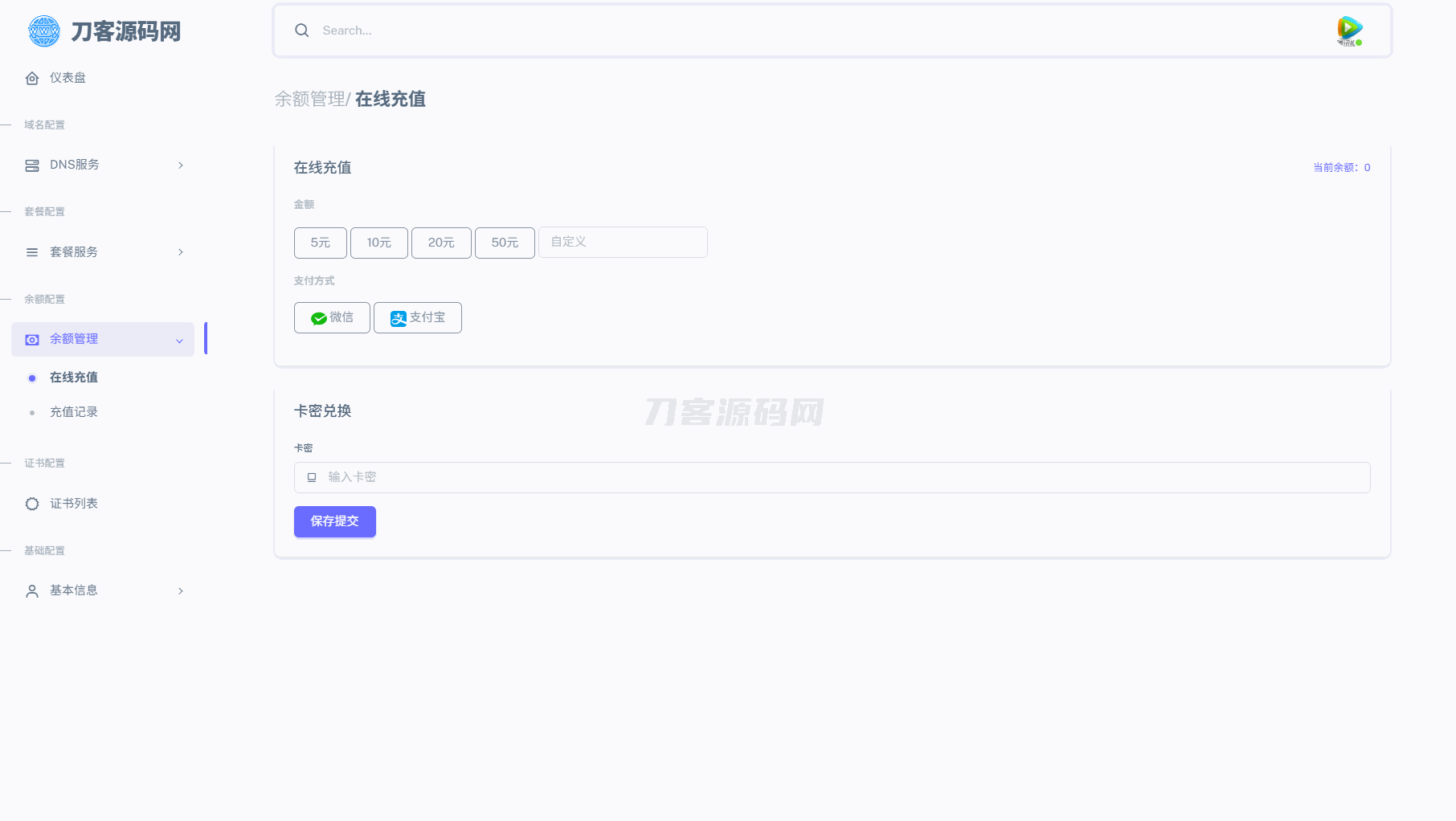The width and height of the screenshot is (1456, 821).
Task: Click the 当前余额 balance link
Action: click(x=1341, y=168)
